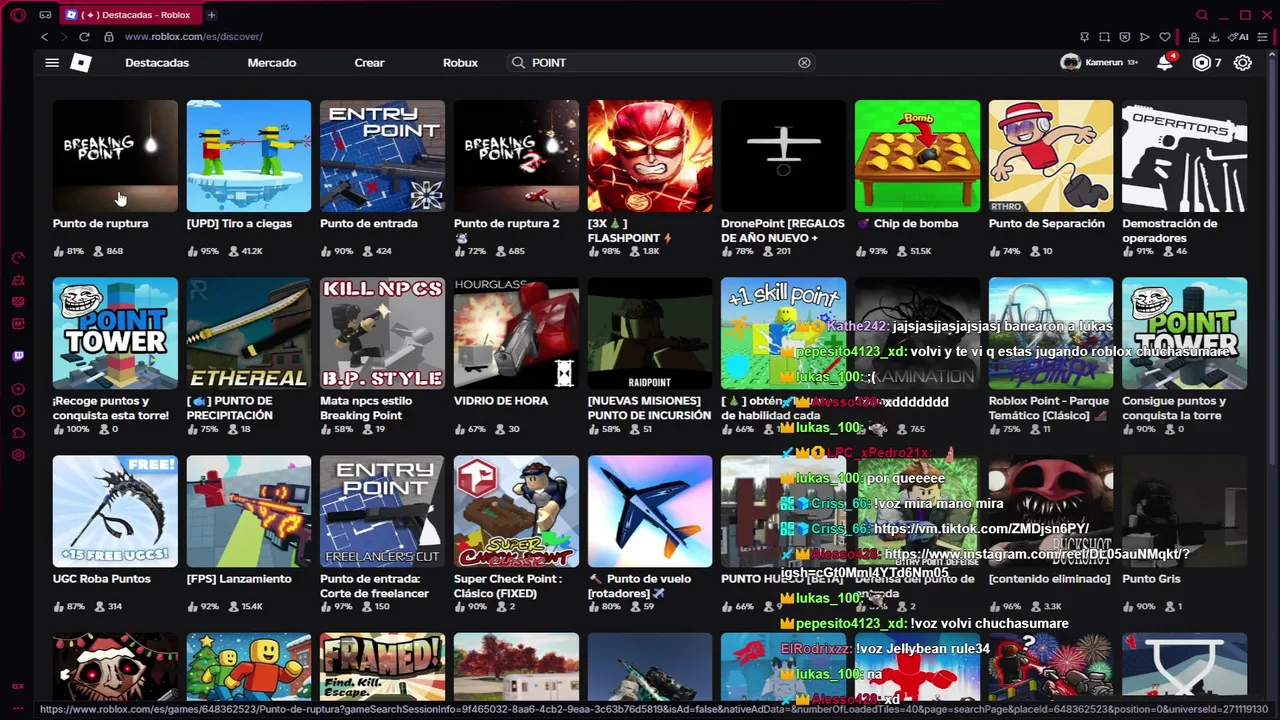The height and width of the screenshot is (720, 1280).
Task: Open the Punto de Separación thumbnail
Action: click(1051, 156)
